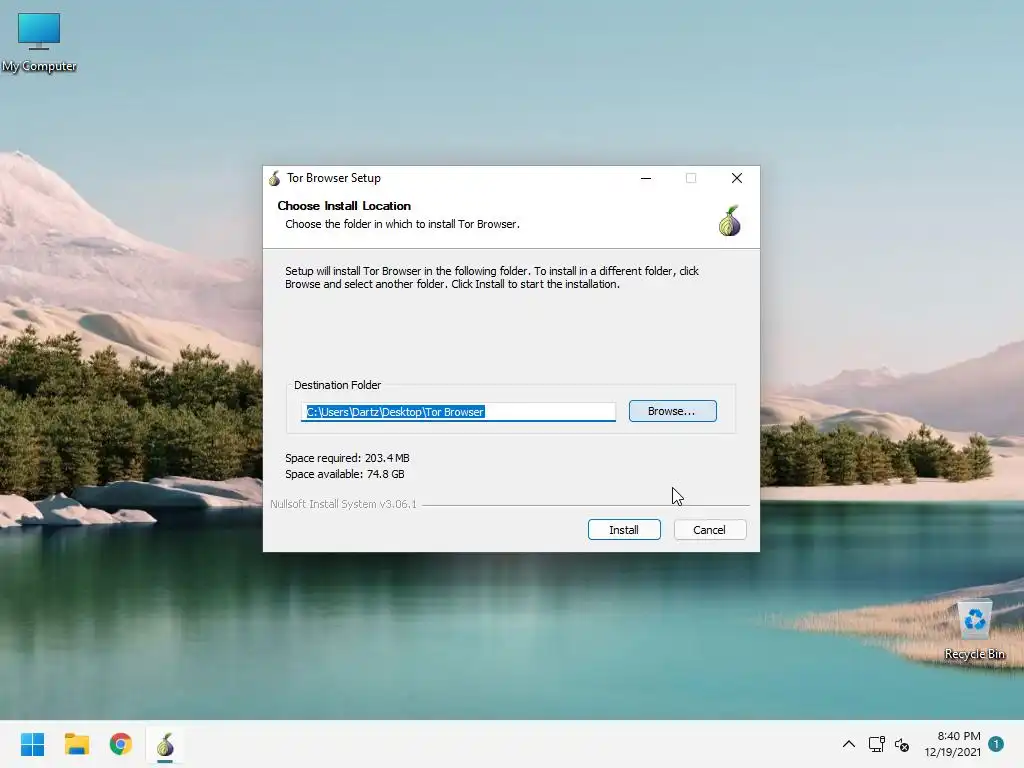Click the 'Destination Folder' group label
The width and height of the screenshot is (1024, 768).
tap(337, 385)
